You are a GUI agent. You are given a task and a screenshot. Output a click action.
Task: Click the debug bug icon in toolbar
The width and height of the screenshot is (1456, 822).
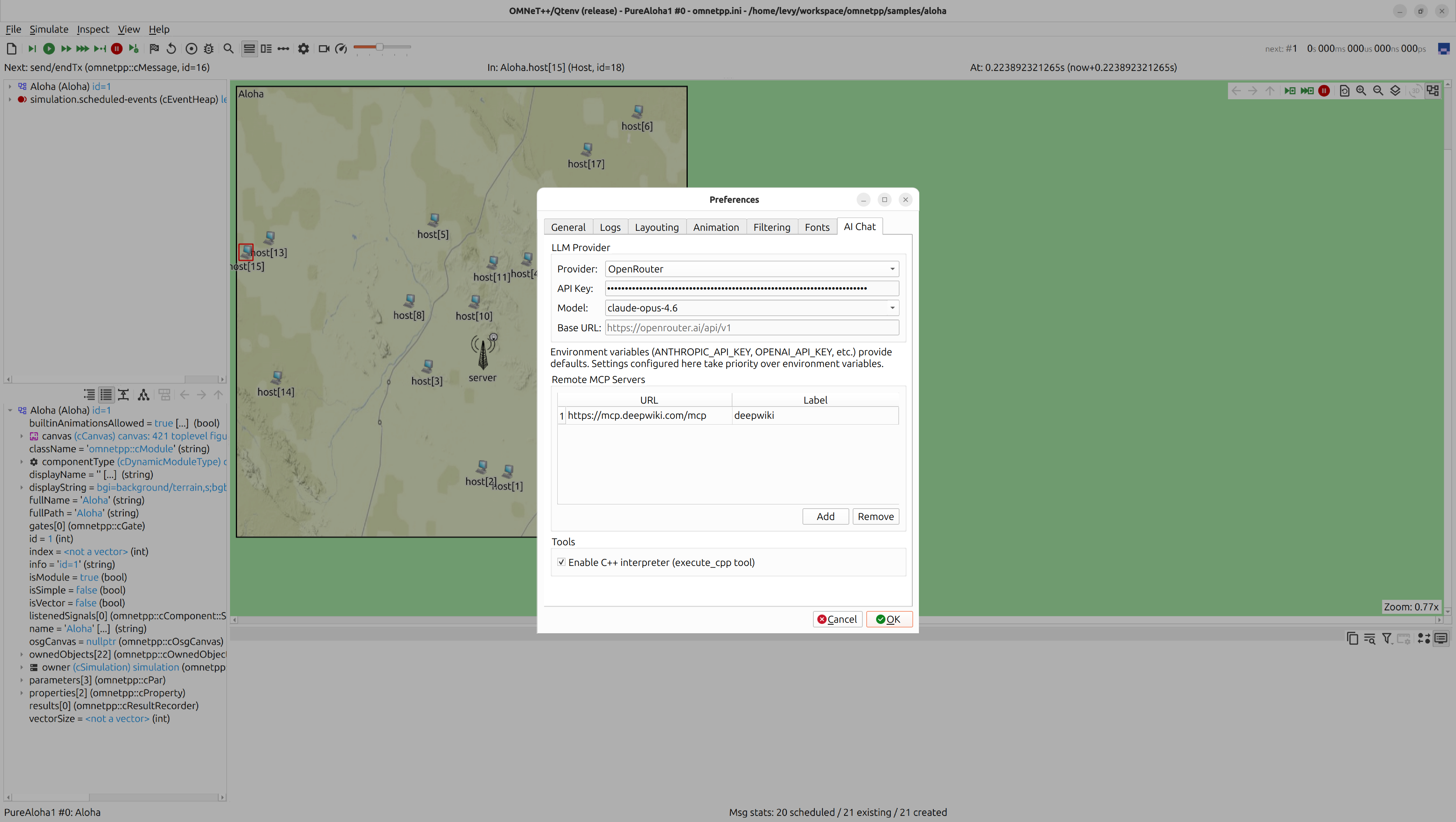[x=209, y=49]
